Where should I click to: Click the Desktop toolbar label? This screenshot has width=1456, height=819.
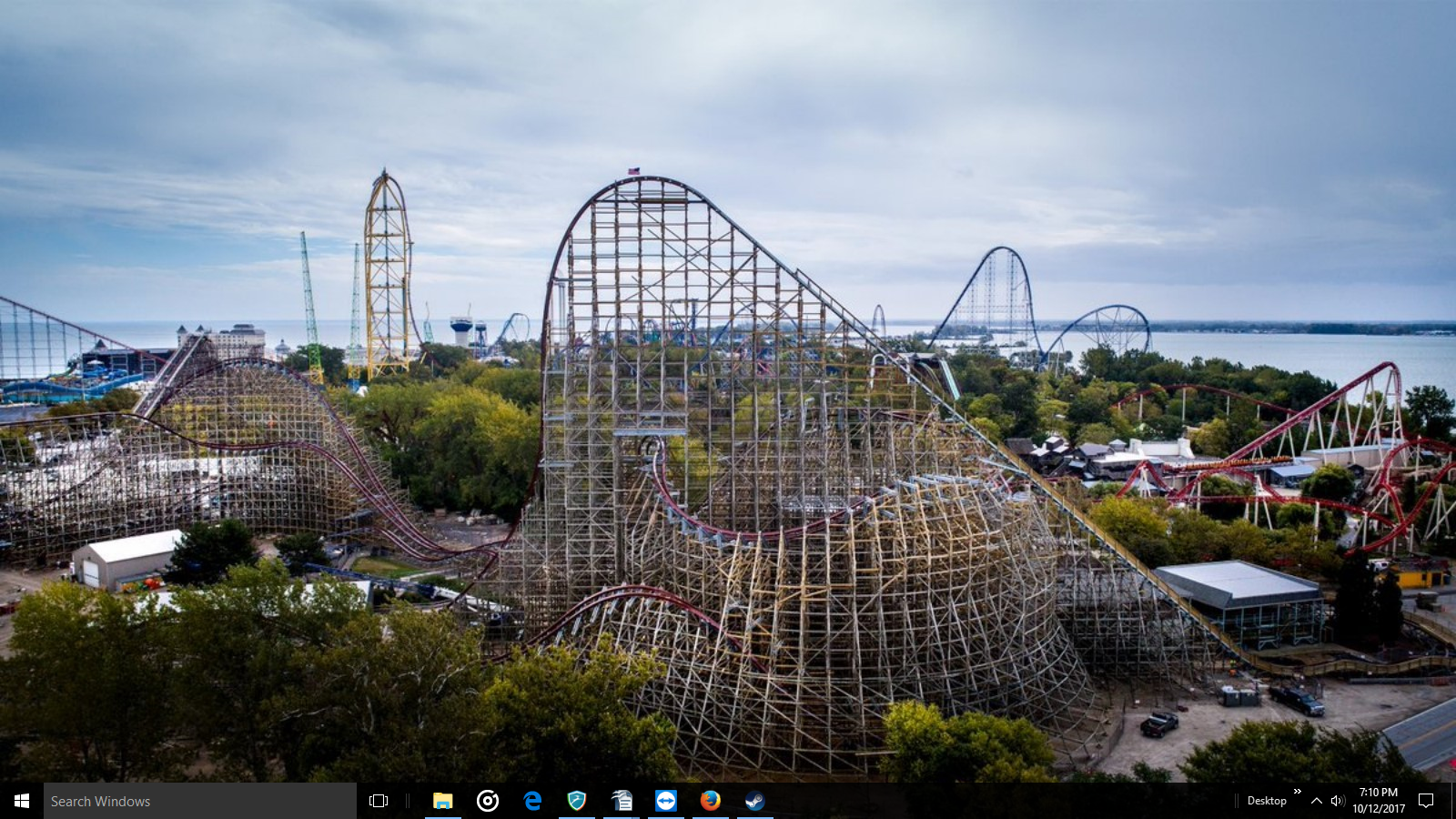point(1266,801)
